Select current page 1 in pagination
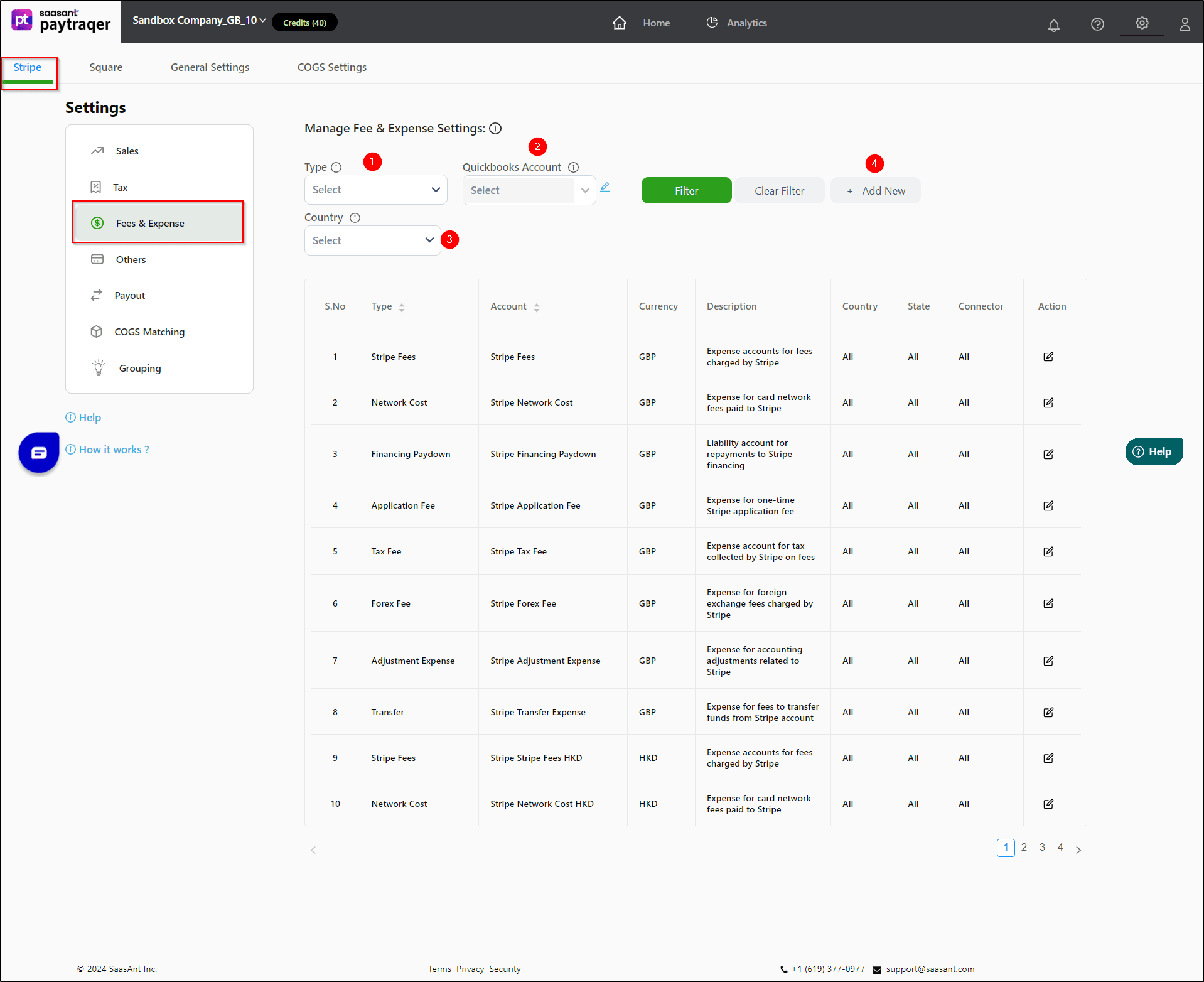This screenshot has height=982, width=1204. click(1006, 848)
